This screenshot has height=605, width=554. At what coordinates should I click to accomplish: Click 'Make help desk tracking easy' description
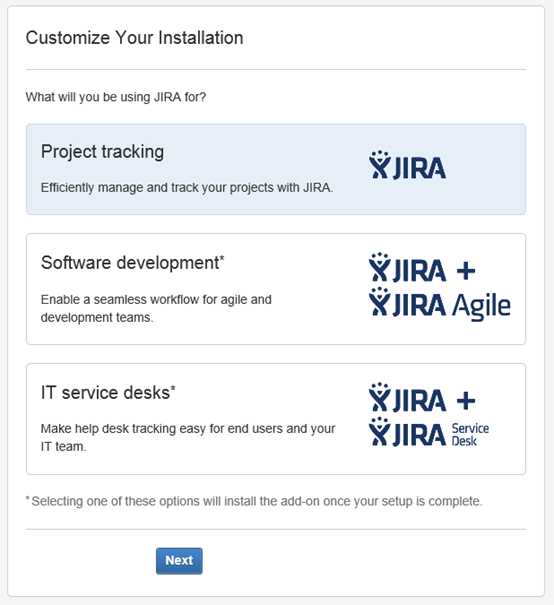[188, 437]
